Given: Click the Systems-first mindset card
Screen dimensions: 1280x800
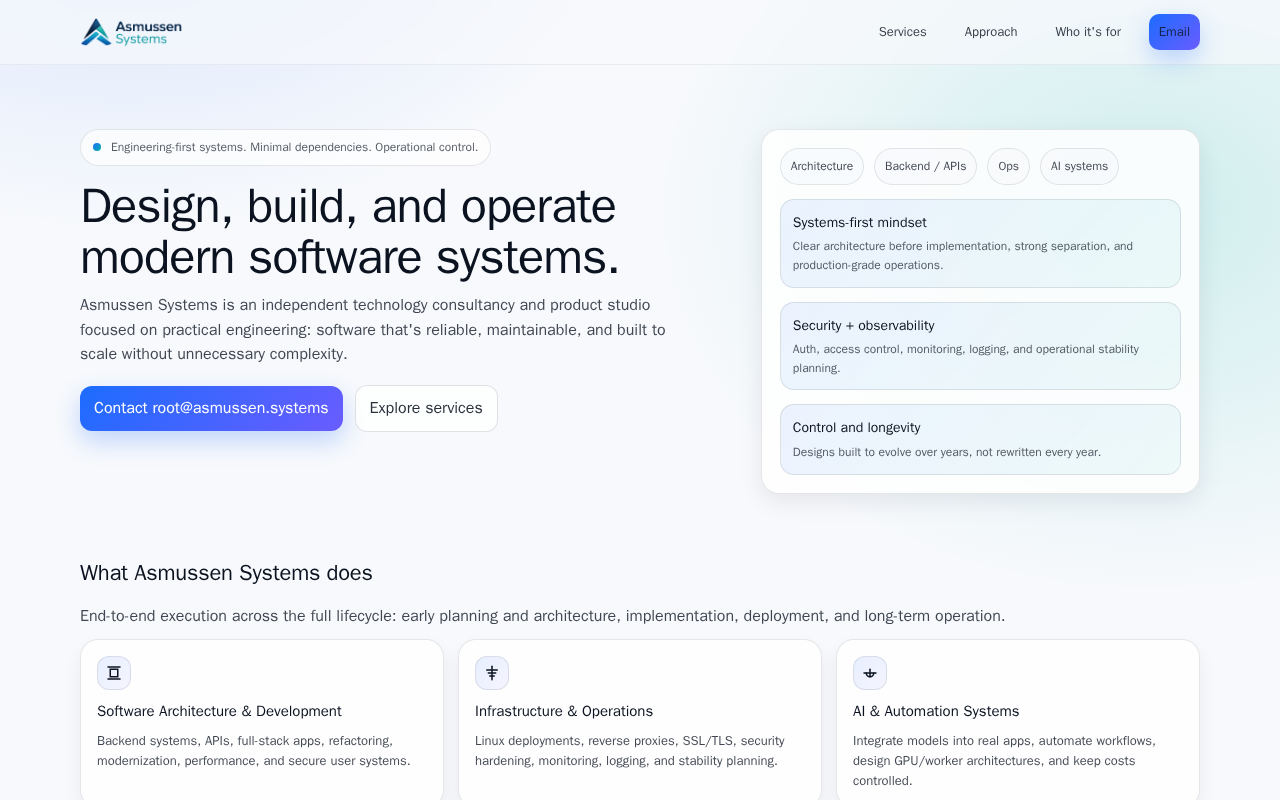Looking at the screenshot, I should (x=980, y=243).
